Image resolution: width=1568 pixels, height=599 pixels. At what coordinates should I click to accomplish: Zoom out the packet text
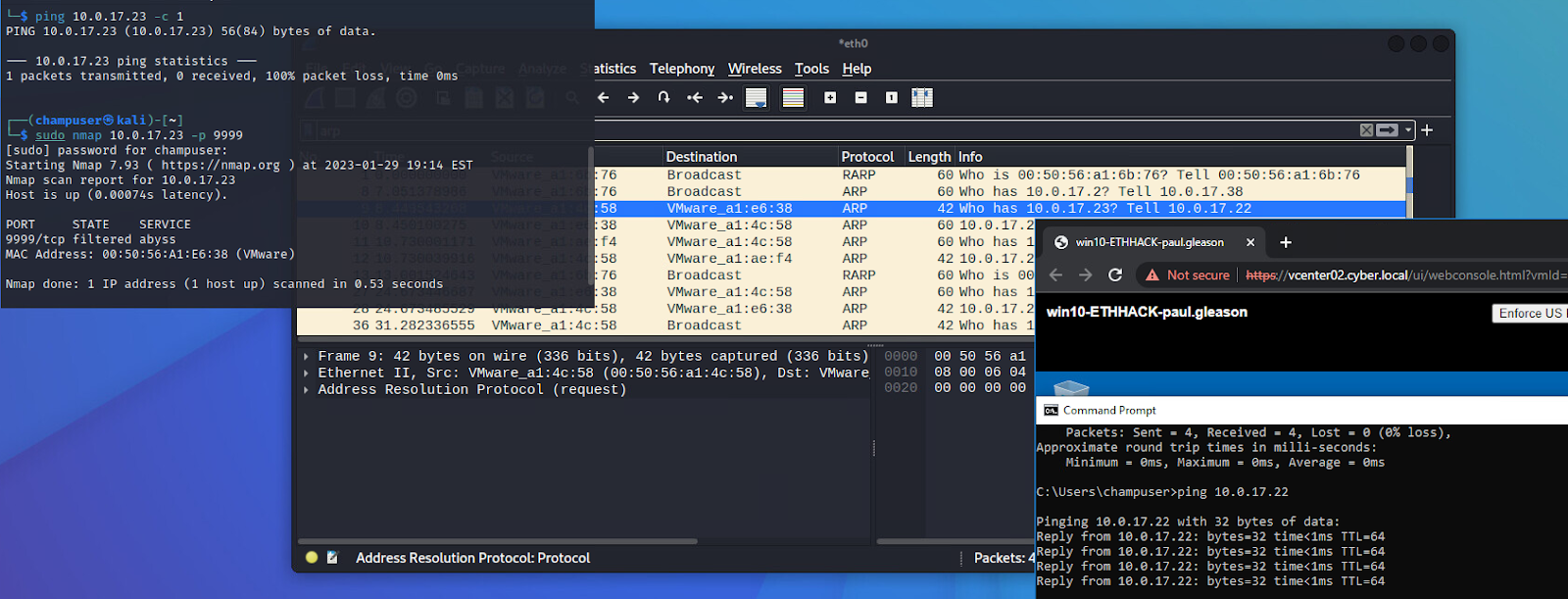tap(860, 97)
